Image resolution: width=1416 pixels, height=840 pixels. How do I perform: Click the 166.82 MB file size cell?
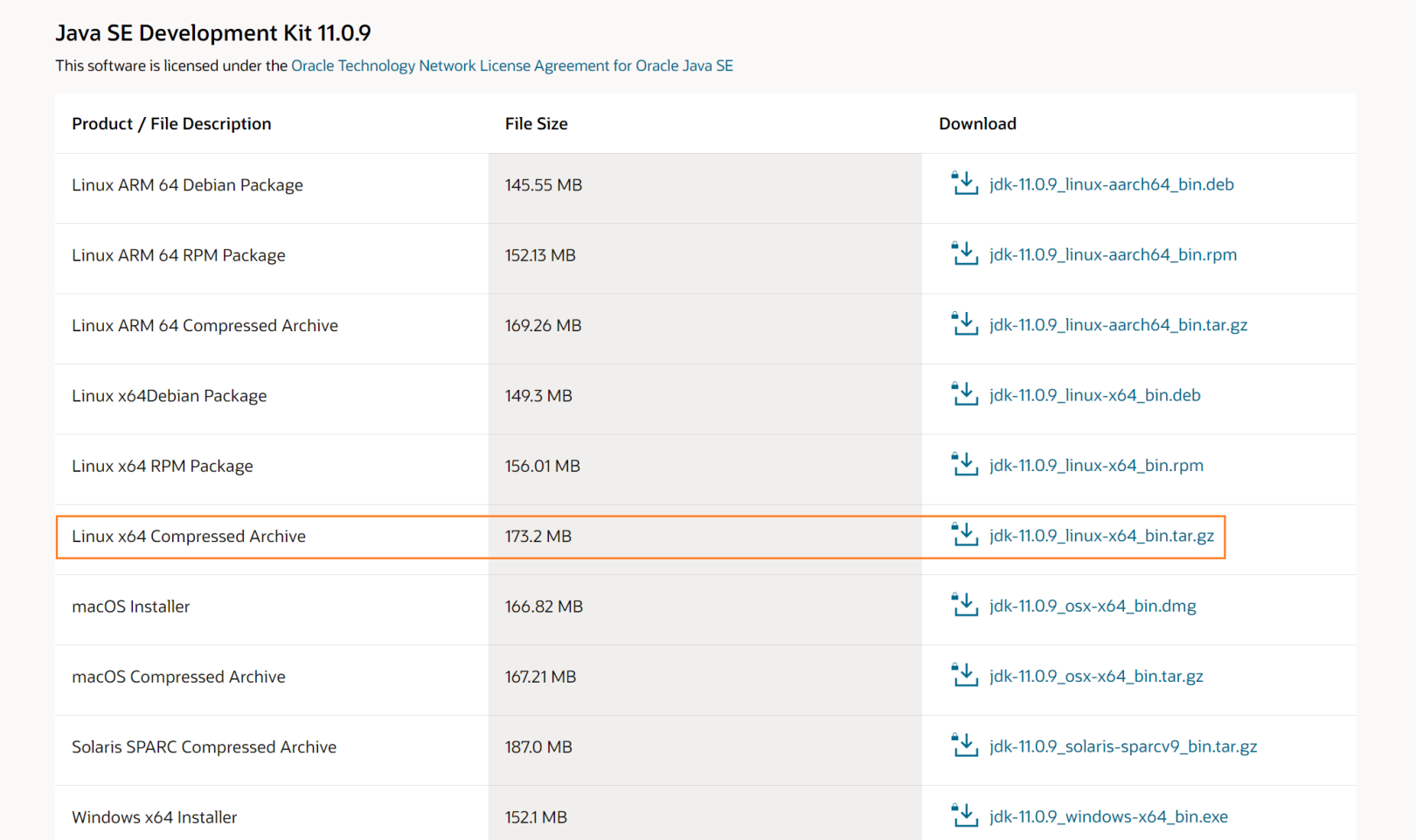705,610
